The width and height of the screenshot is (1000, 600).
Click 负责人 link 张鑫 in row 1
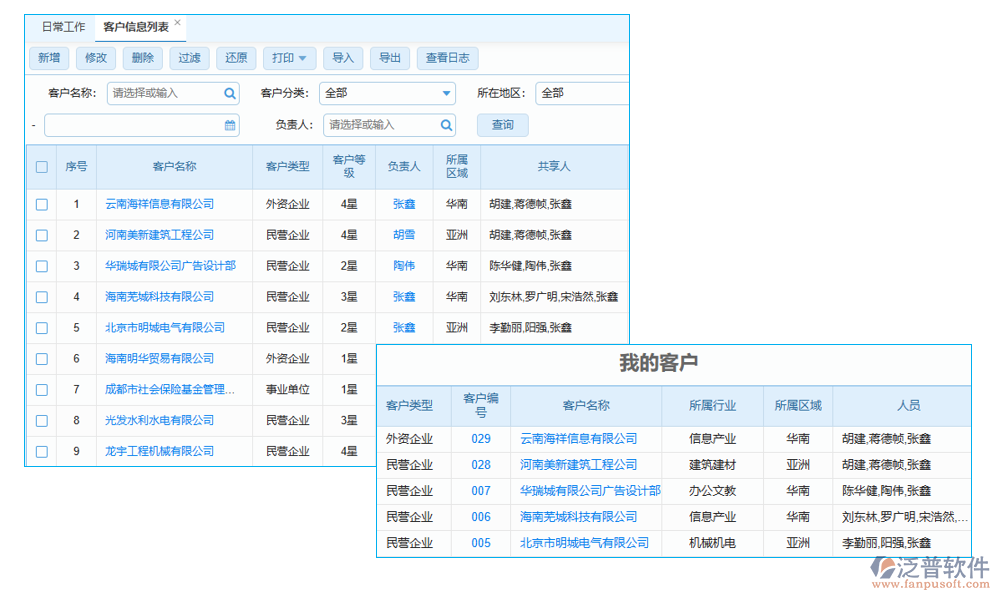[x=404, y=204]
